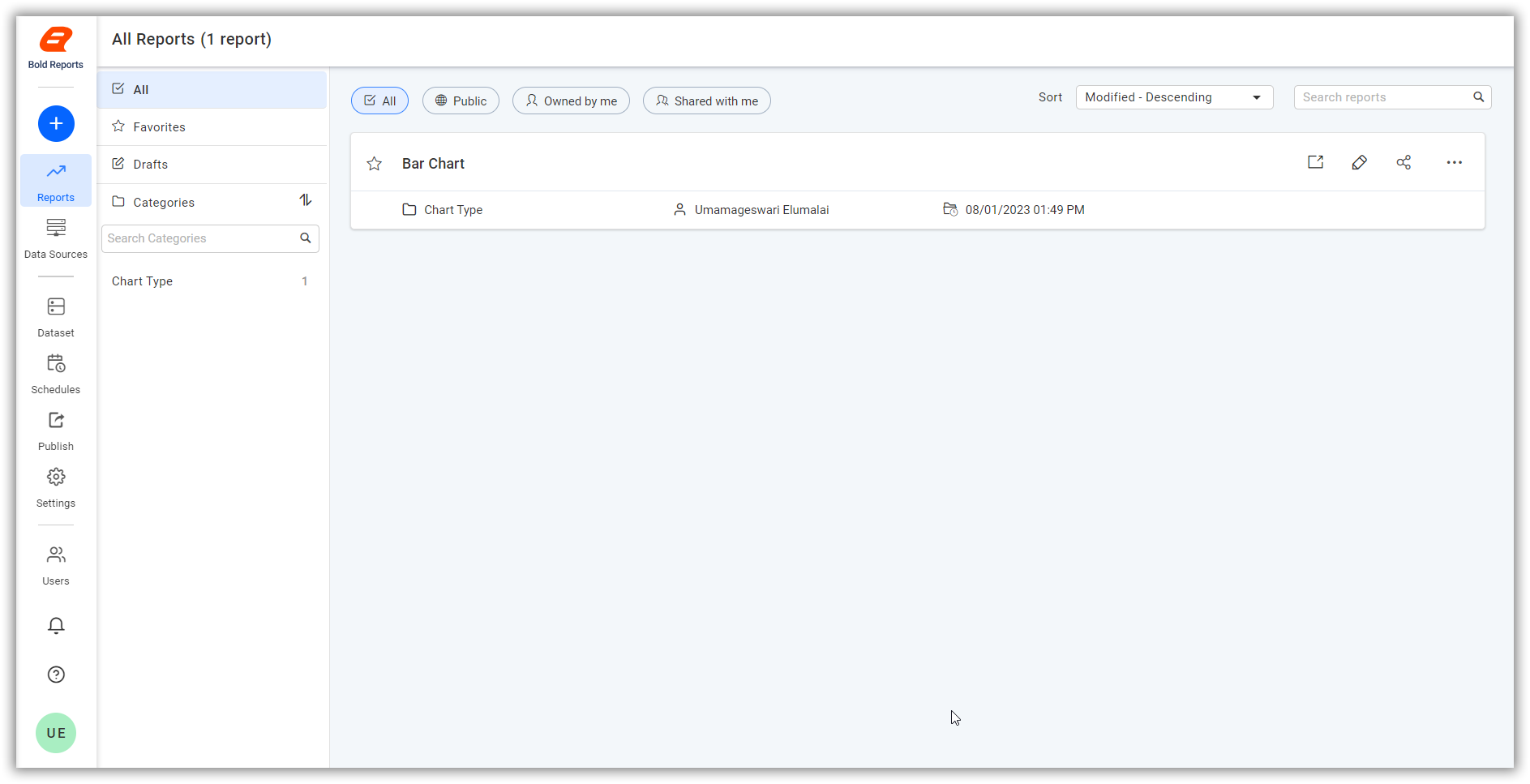The height and width of the screenshot is (784, 1530).
Task: Switch to the Drafts view
Action: (149, 164)
